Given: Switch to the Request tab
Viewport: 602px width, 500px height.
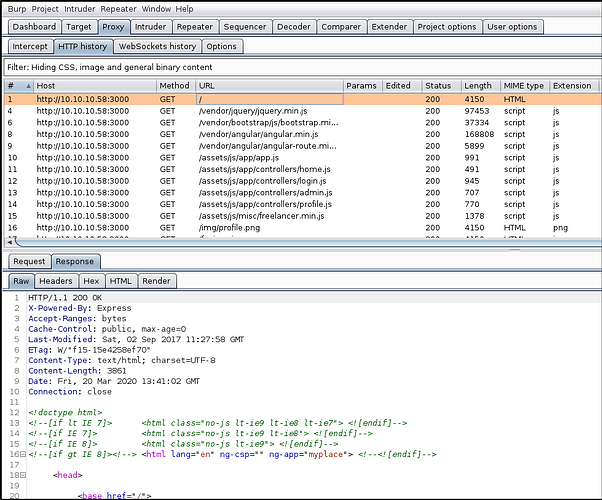Looking at the screenshot, I should click(29, 262).
